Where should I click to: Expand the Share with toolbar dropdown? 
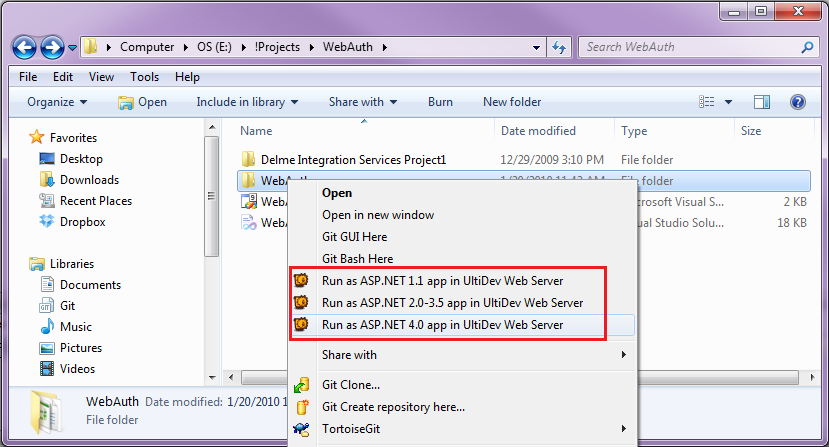point(363,102)
